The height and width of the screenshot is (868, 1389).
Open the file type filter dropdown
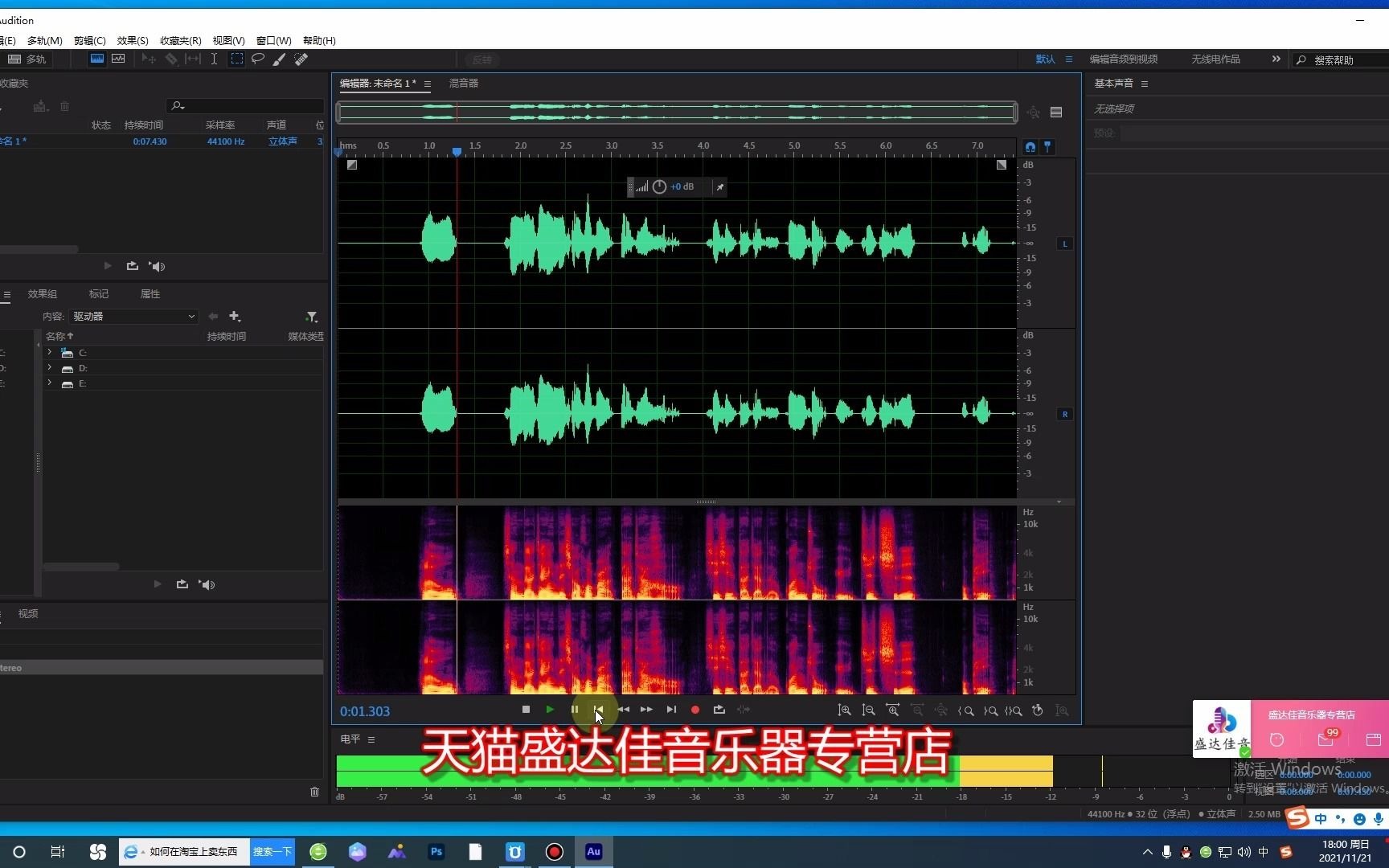click(311, 317)
